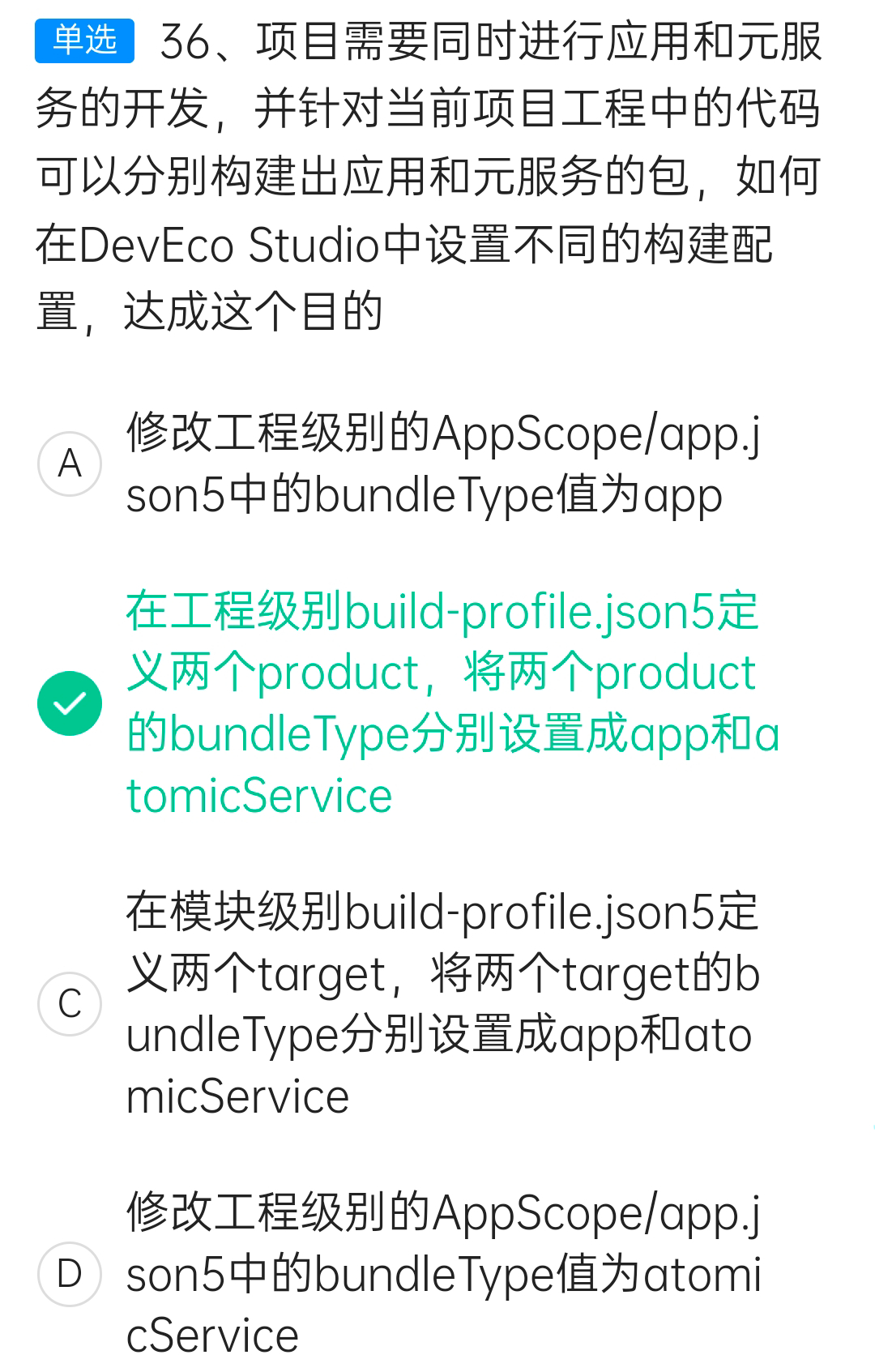The width and height of the screenshot is (875, 1372).
Task: Pick the radio circle labeled D
Action: tap(70, 1273)
